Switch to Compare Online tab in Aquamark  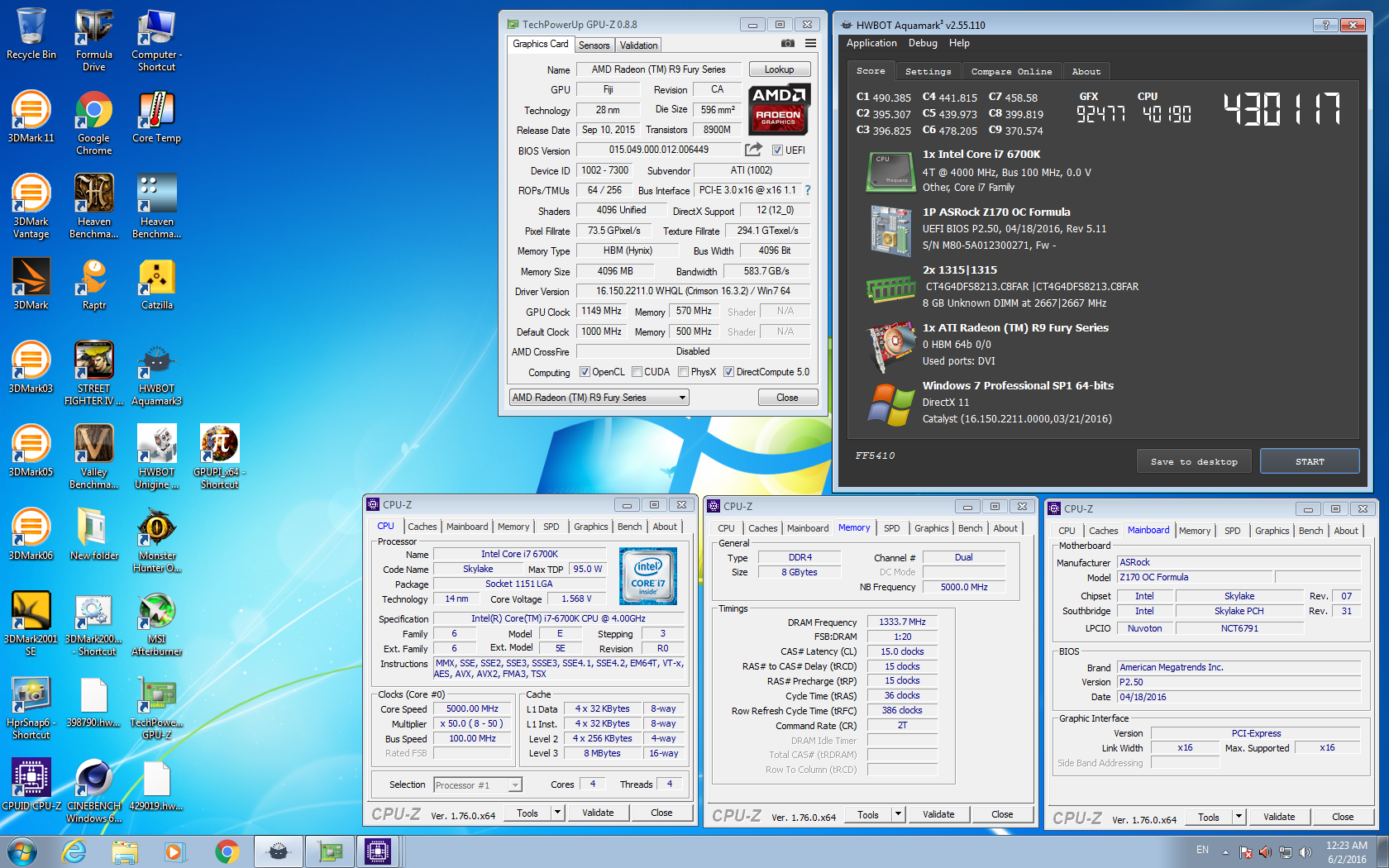[1011, 72]
